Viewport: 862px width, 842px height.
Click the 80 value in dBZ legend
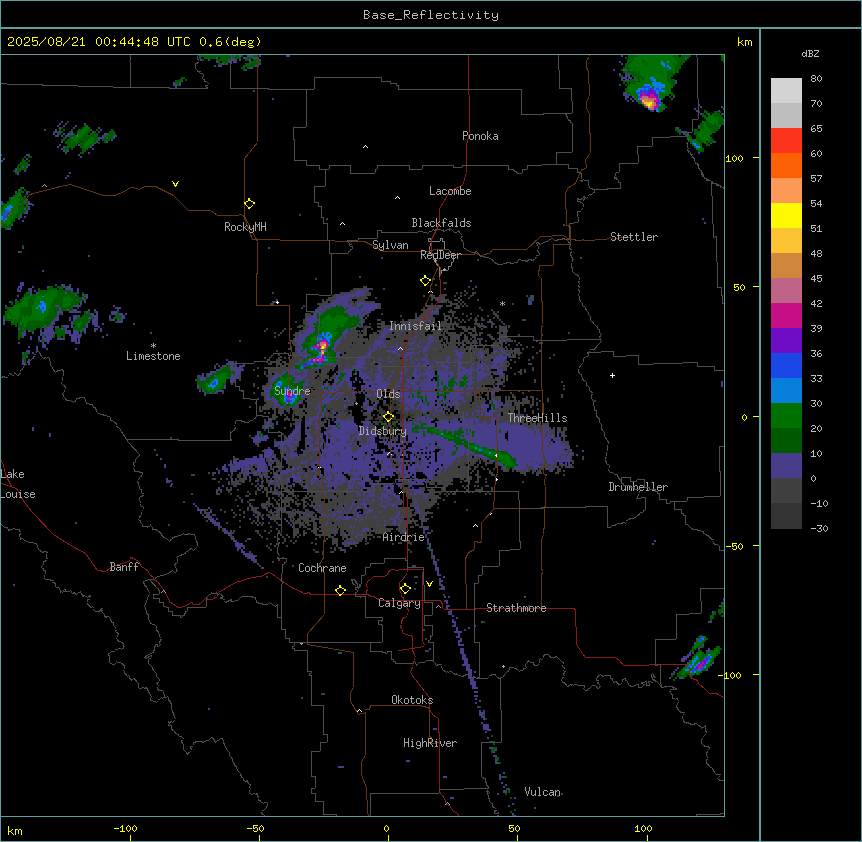click(816, 79)
